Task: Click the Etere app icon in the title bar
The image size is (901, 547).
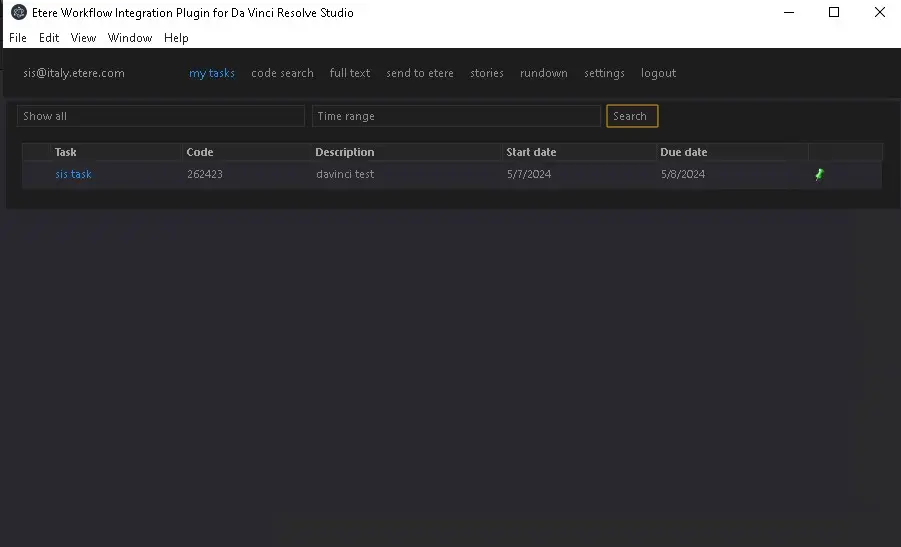Action: click(18, 13)
